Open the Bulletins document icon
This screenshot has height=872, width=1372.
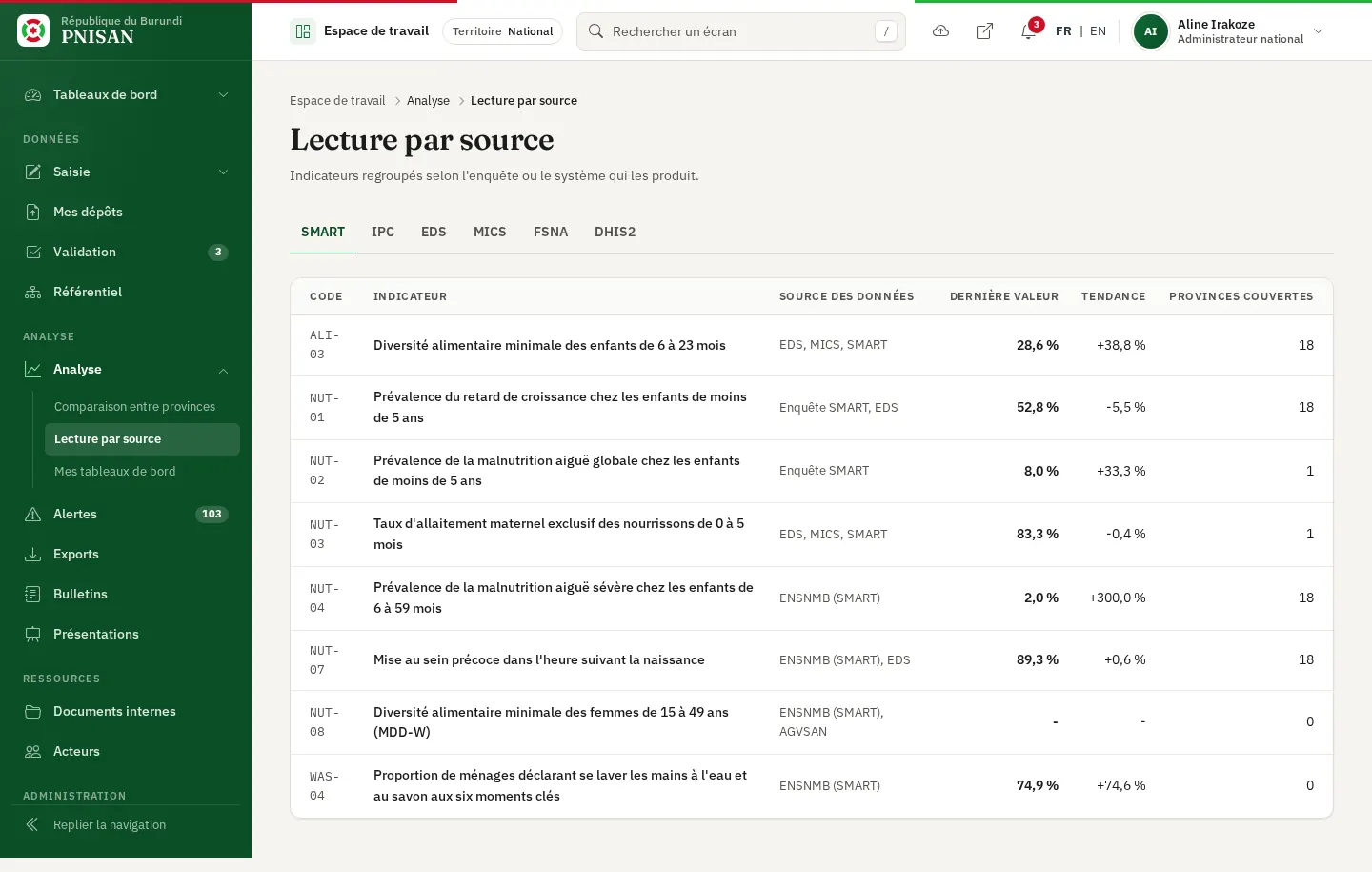[x=33, y=594]
